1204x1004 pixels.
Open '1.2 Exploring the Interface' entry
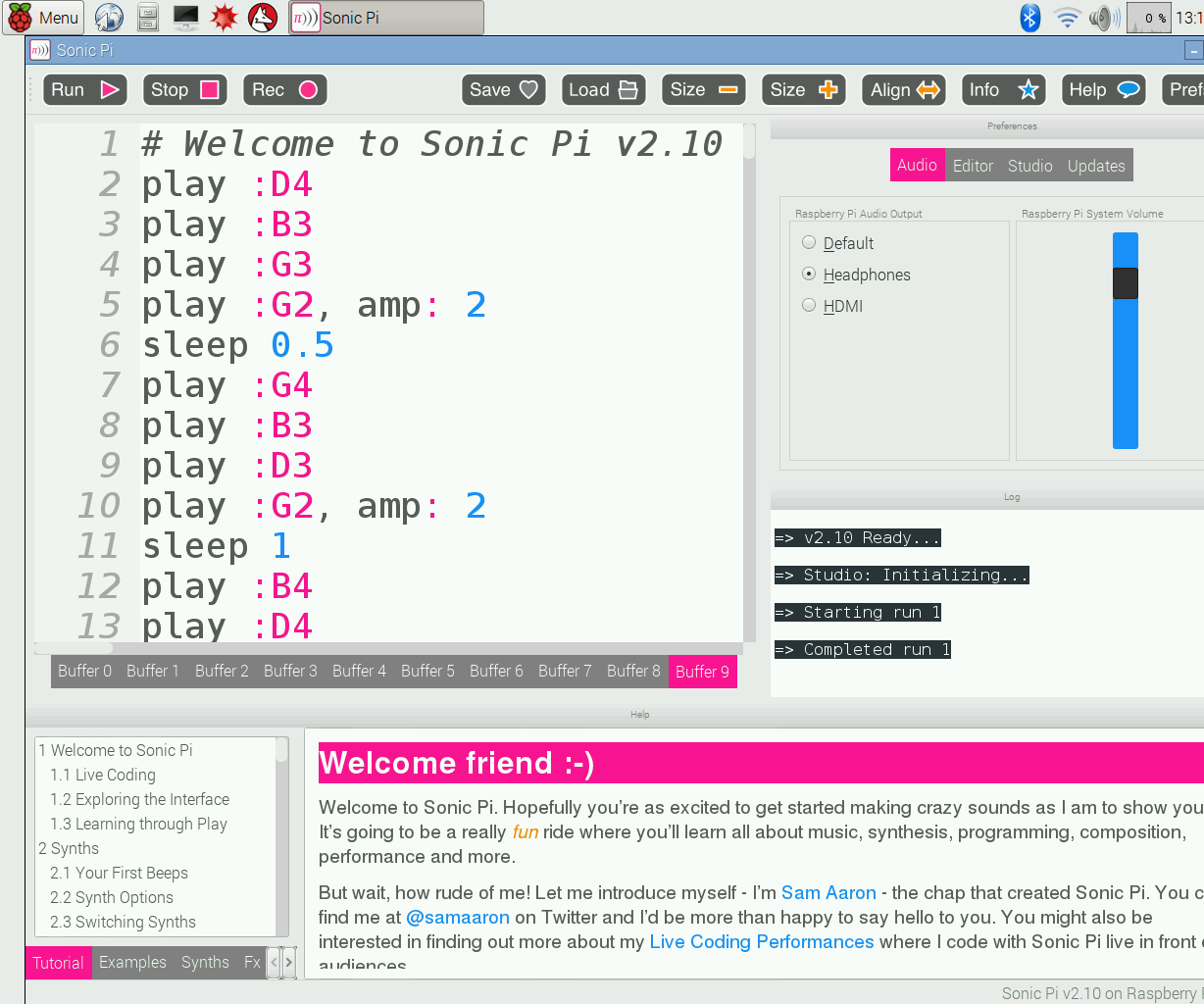click(140, 799)
